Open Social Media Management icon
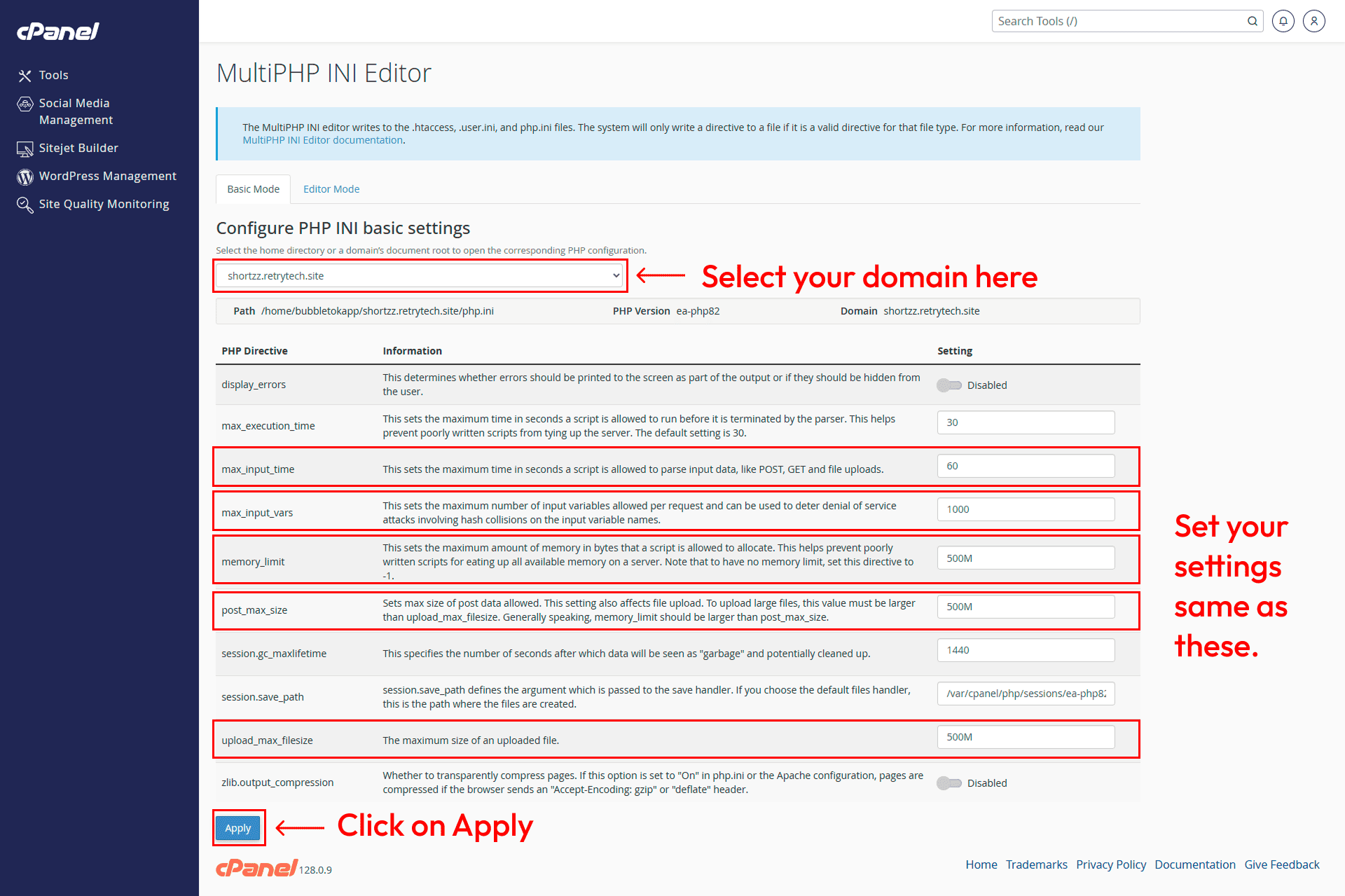1345x896 pixels. pos(25,104)
